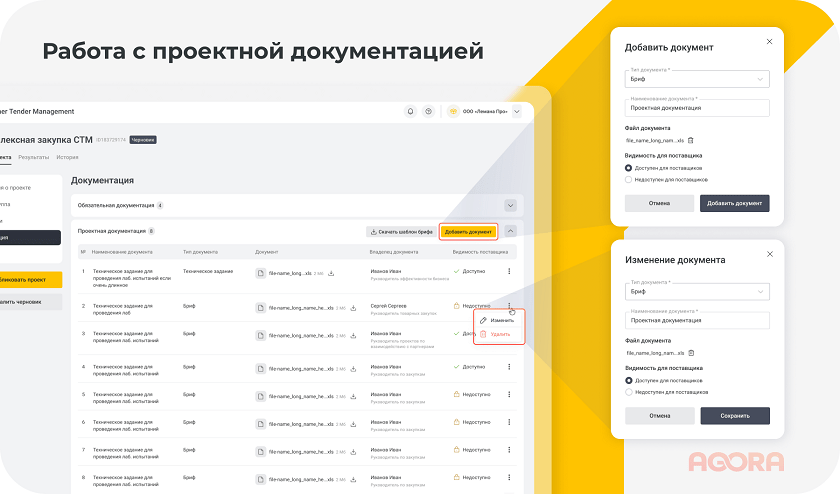840x494 pixels.
Task: Close the Добавить документ dialog
Action: [769, 41]
